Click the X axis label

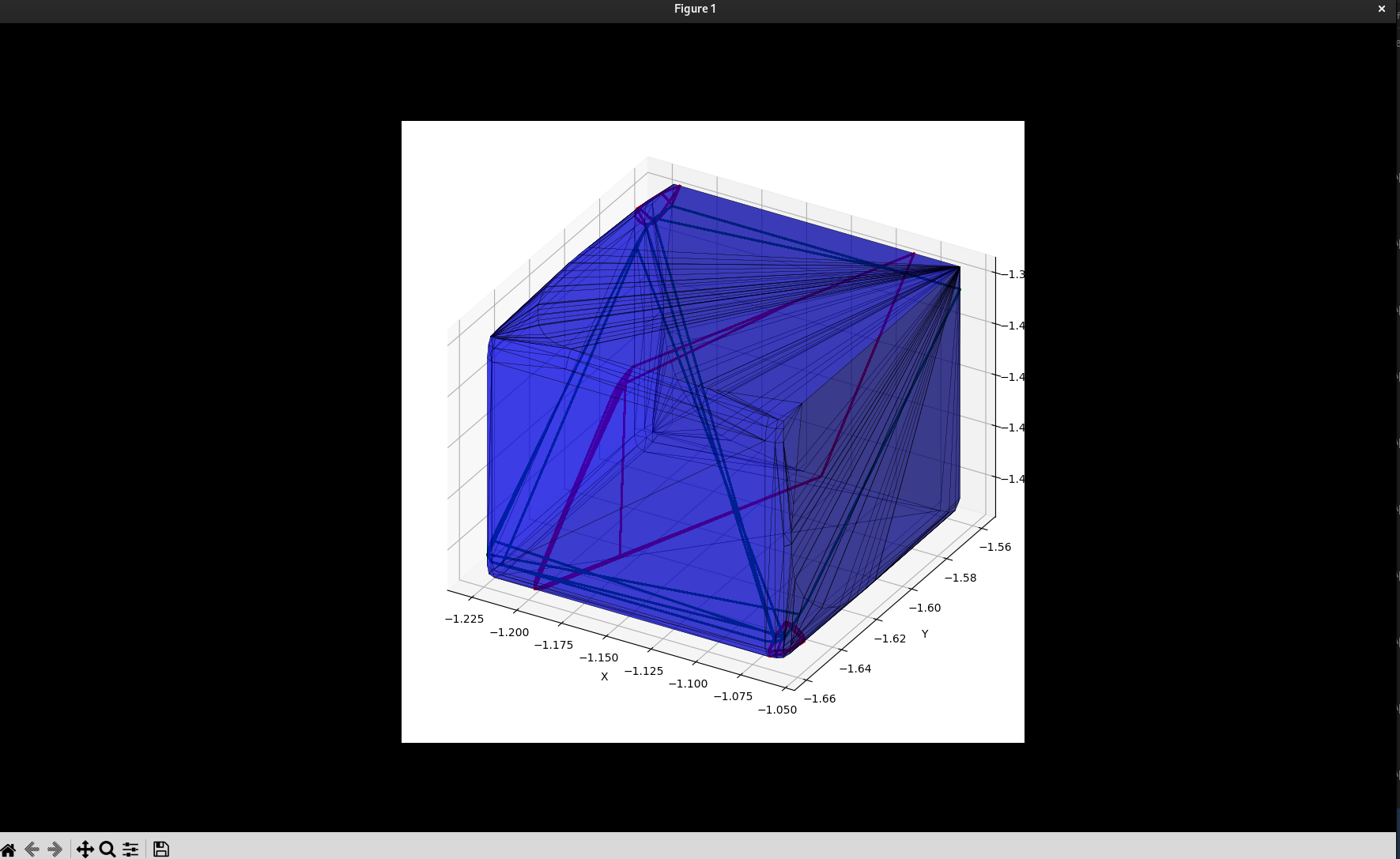point(605,676)
